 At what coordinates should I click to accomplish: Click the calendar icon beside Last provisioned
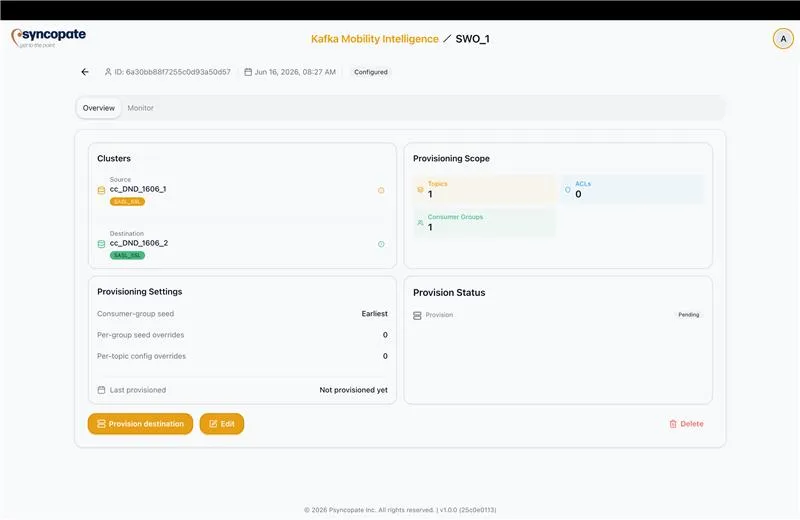[x=101, y=390]
